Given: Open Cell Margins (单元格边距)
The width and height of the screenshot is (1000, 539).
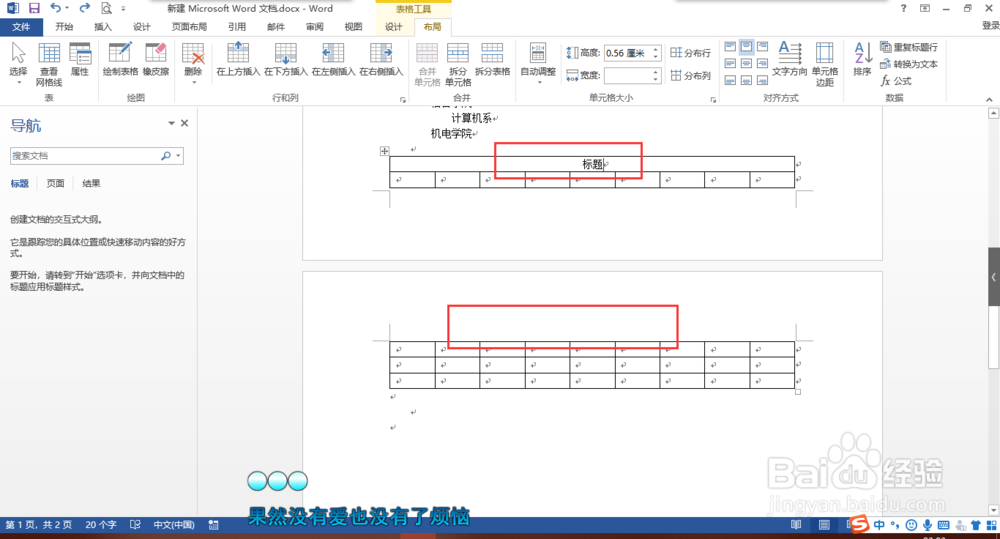Looking at the screenshot, I should [x=825, y=64].
